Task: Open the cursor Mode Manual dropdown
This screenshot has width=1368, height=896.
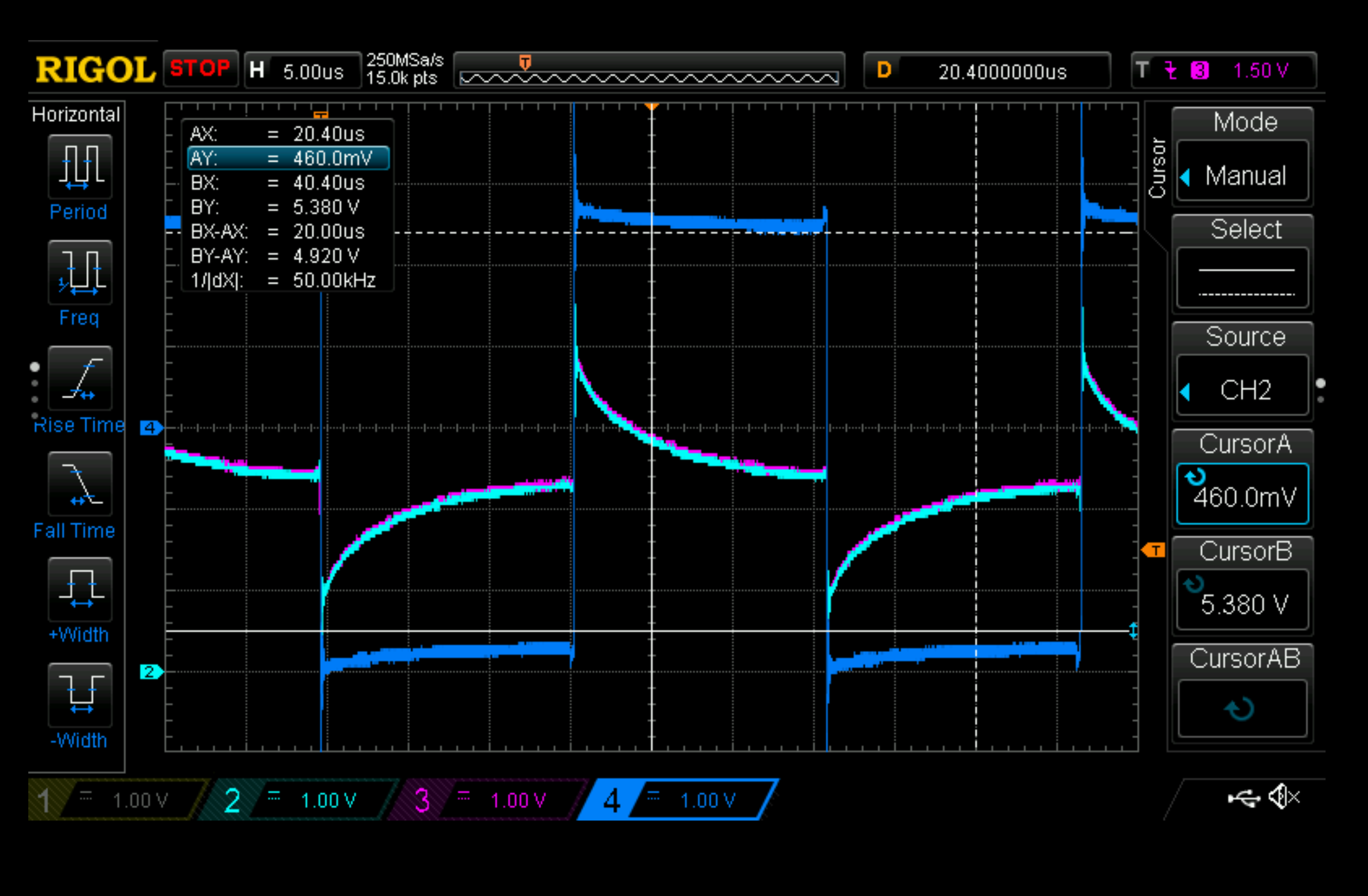Action: [1242, 171]
